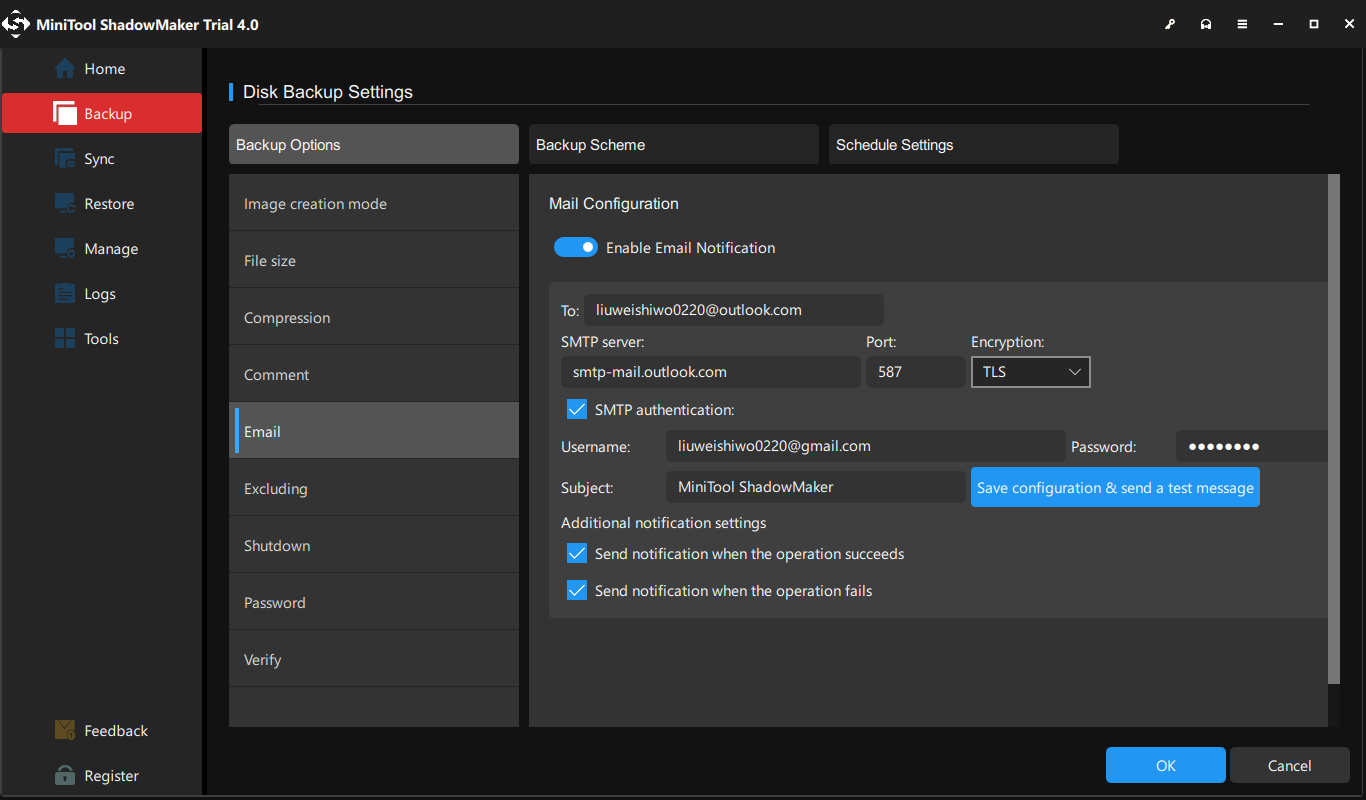Switch to the Schedule Settings tab
The height and width of the screenshot is (800, 1366).
pyautogui.click(x=973, y=145)
